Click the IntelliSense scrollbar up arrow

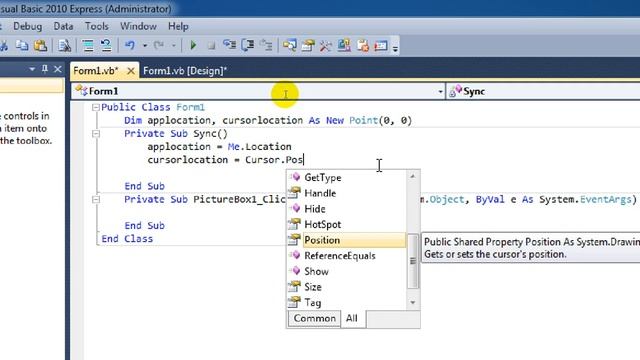point(413,176)
